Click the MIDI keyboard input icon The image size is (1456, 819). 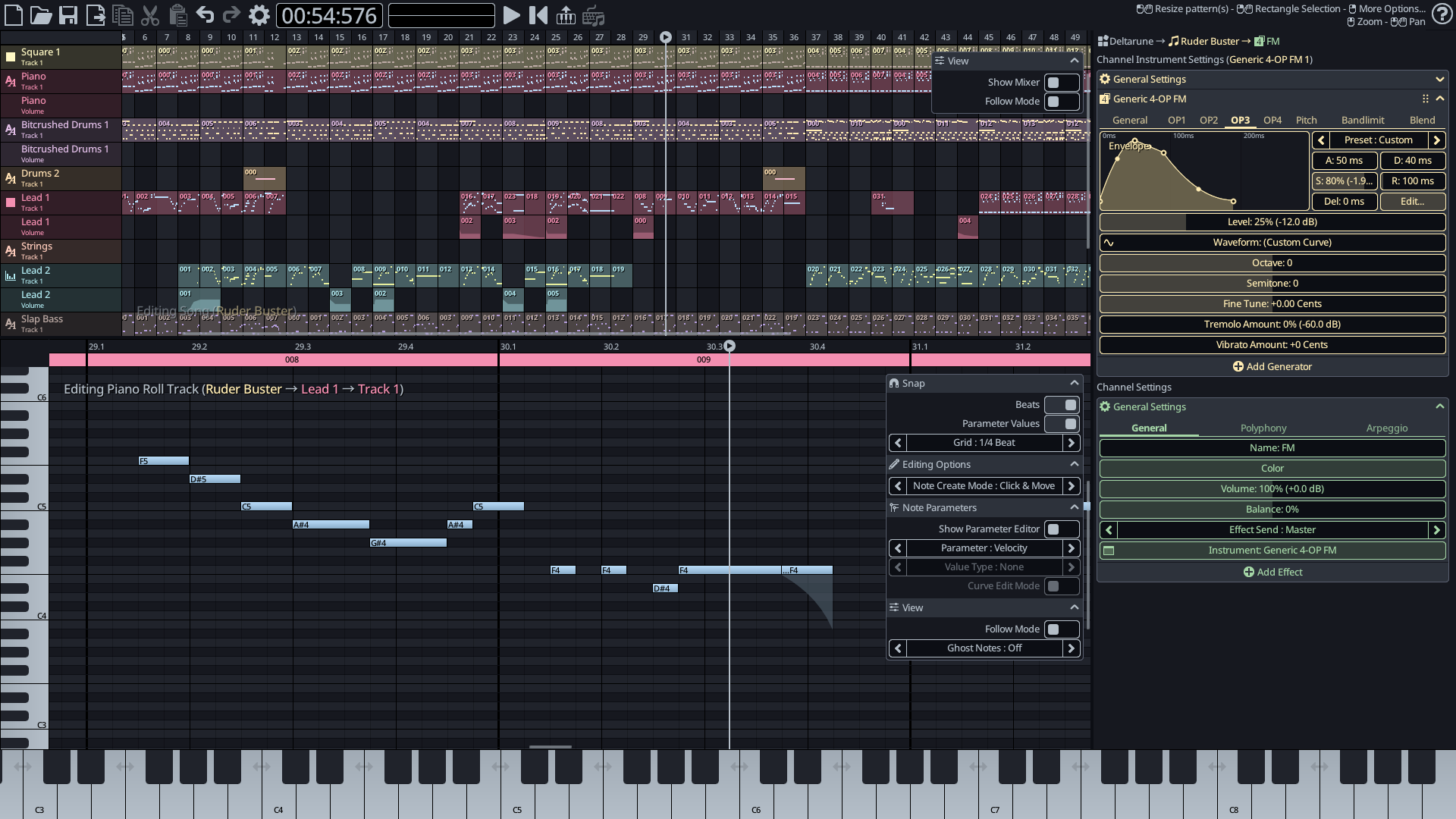(566, 15)
